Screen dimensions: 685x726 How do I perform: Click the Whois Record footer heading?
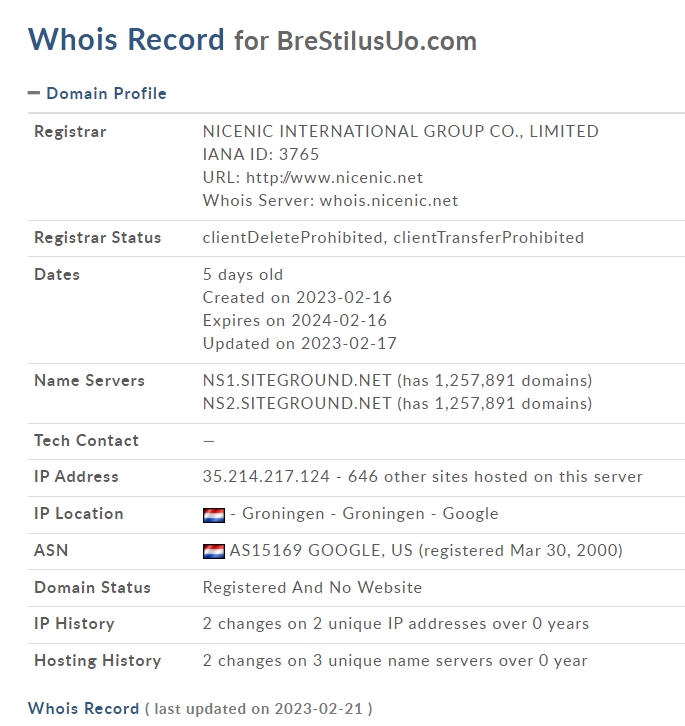pyautogui.click(x=83, y=708)
